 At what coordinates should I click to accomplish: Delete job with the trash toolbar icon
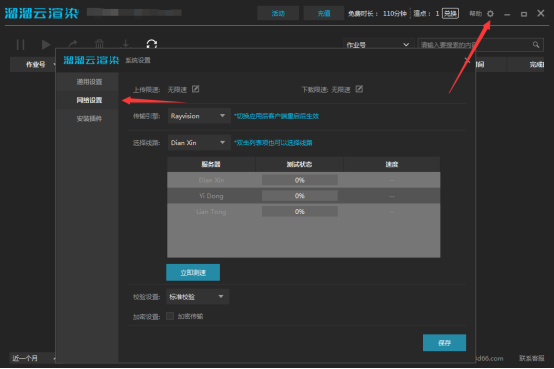[x=99, y=44]
